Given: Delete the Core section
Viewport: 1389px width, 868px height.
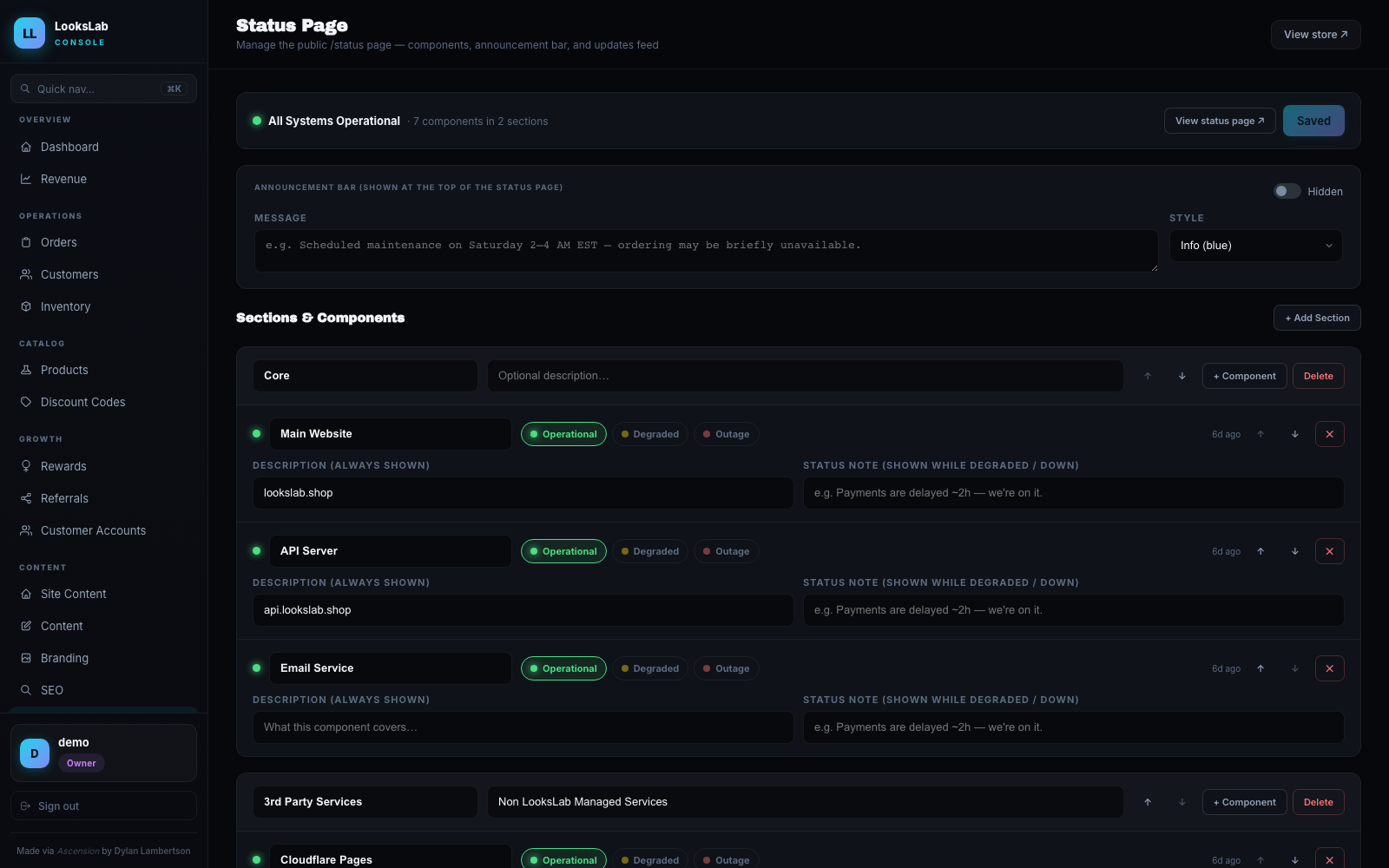Looking at the screenshot, I should (x=1318, y=376).
